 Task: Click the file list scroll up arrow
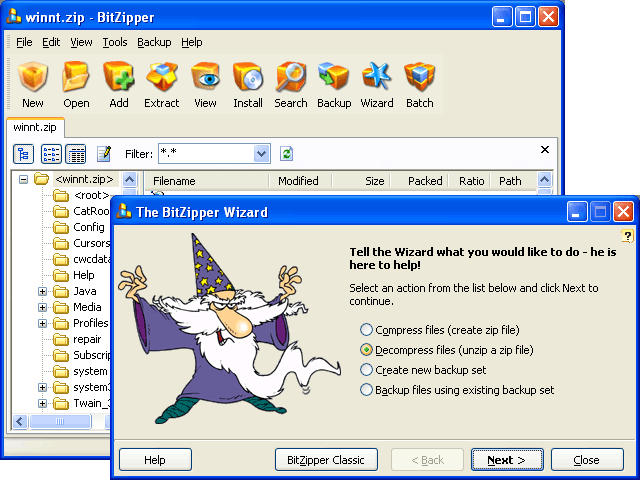544,179
